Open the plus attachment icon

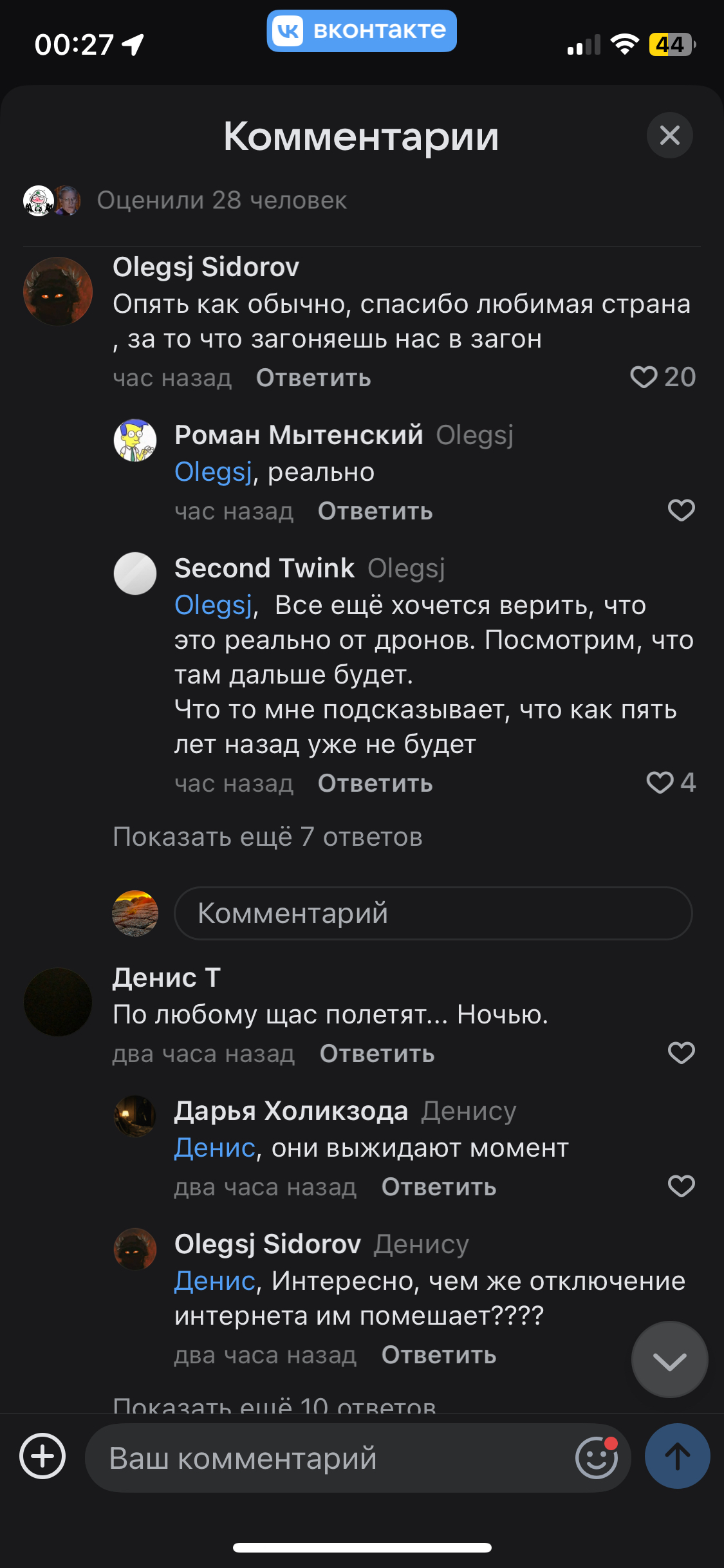click(x=42, y=1457)
